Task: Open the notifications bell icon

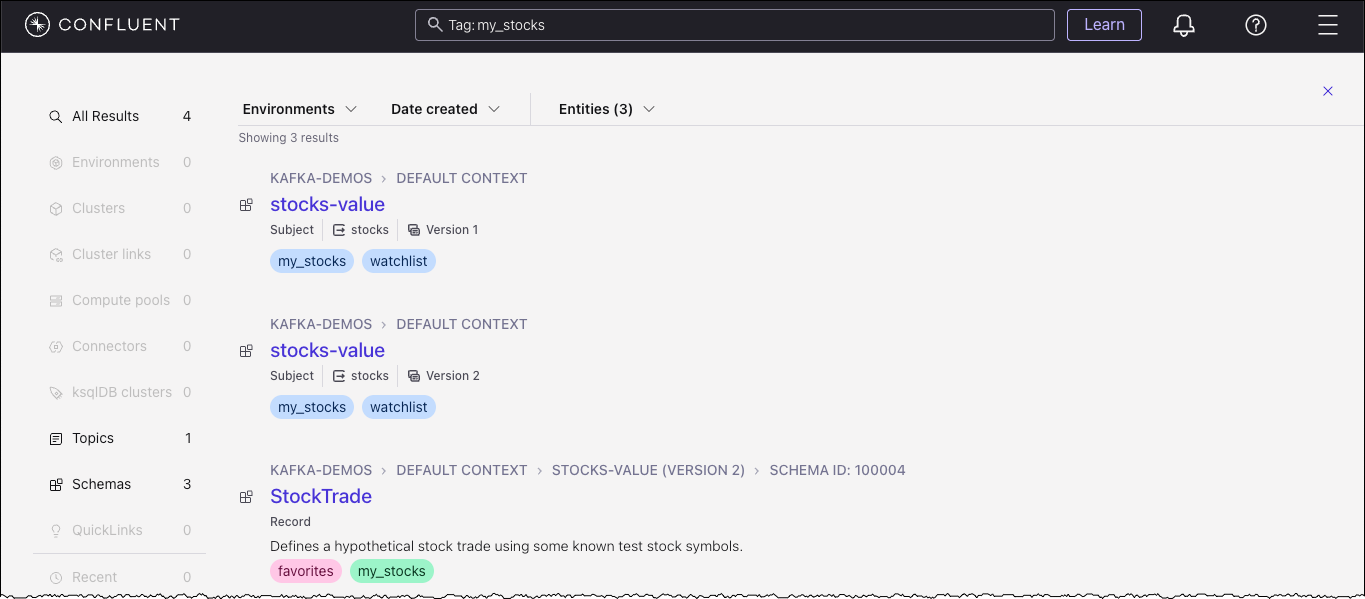Action: [x=1183, y=25]
